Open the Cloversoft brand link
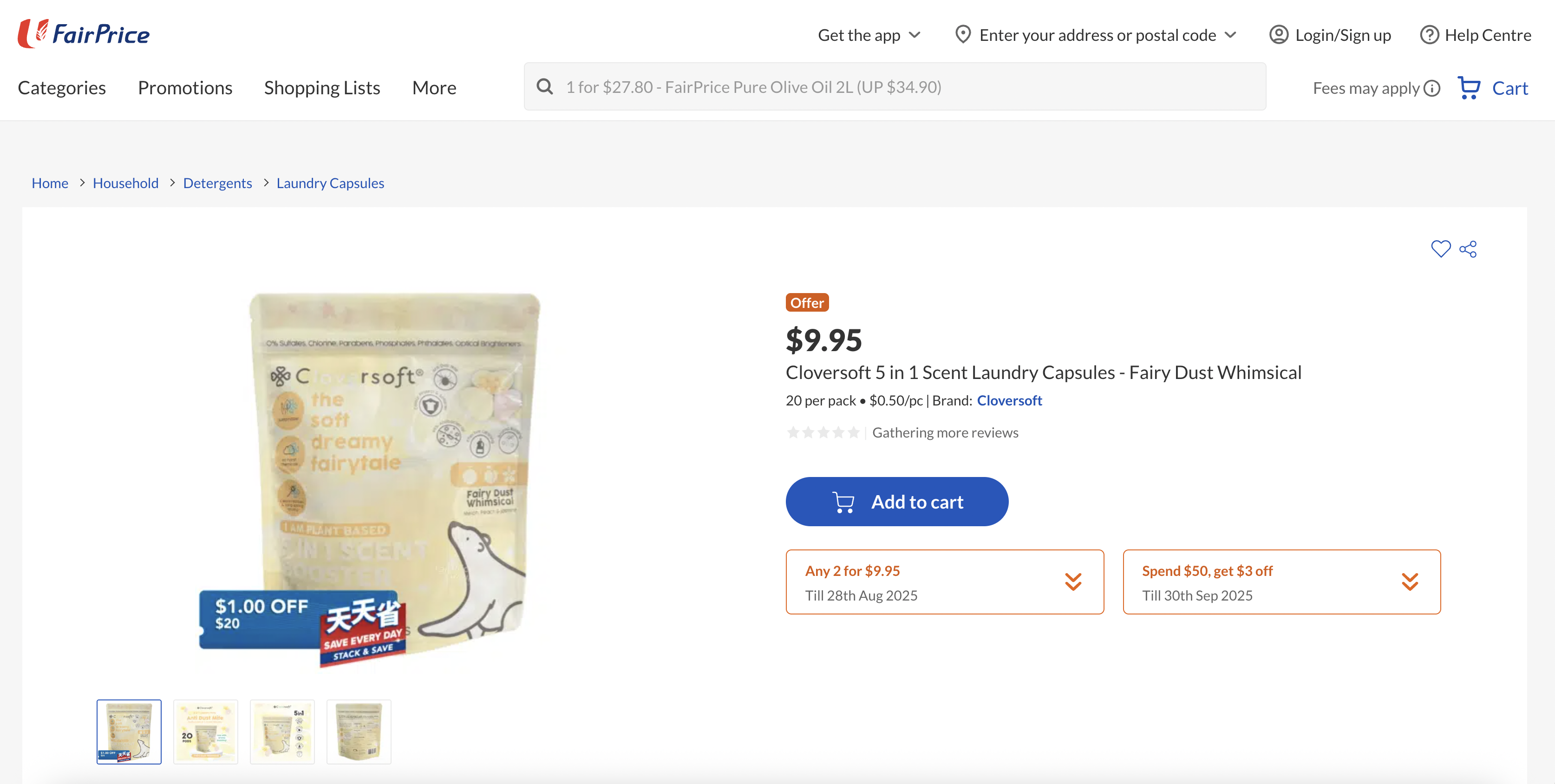The height and width of the screenshot is (784, 1555). (1009, 400)
